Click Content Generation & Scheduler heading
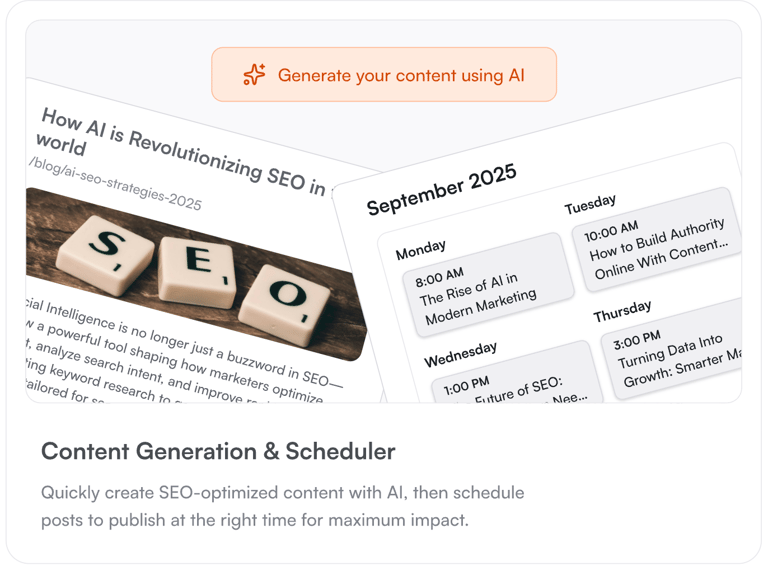The width and height of the screenshot is (768, 569). coord(218,451)
